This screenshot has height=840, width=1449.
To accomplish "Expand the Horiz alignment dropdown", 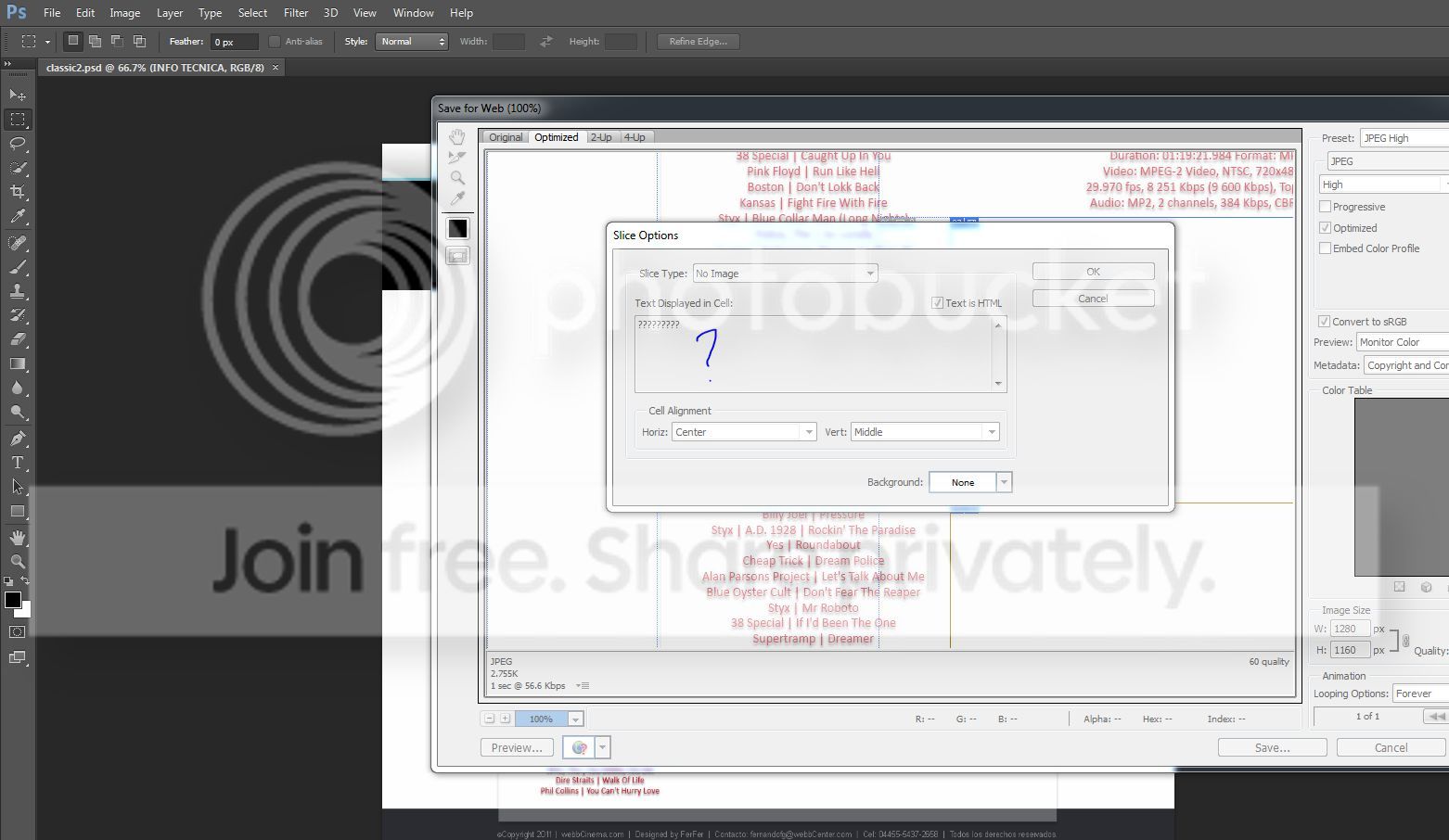I will pyautogui.click(x=744, y=432).
